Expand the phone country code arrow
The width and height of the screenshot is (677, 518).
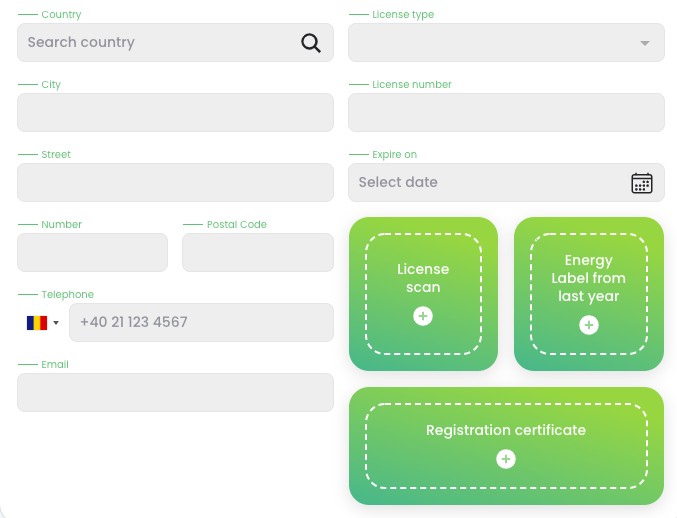tap(56, 322)
